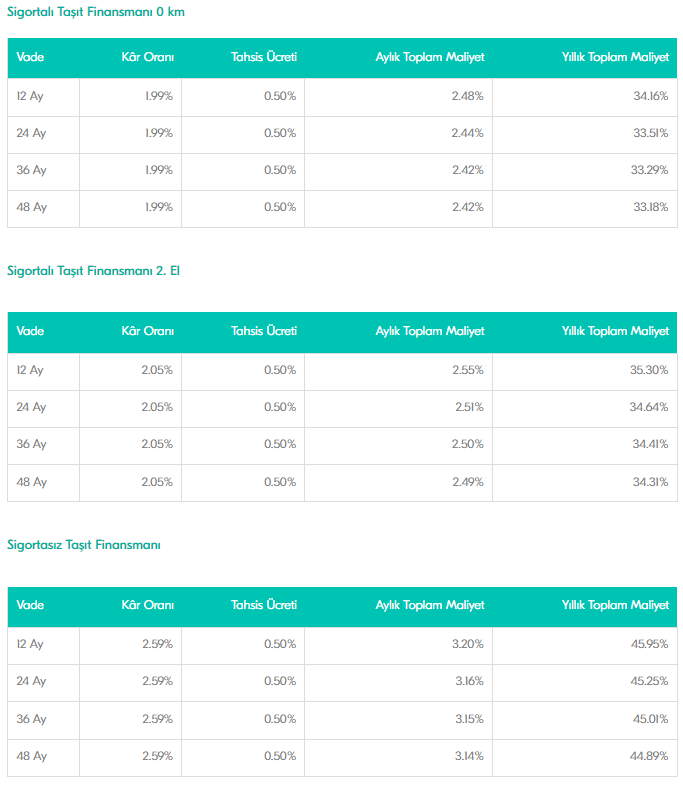Select the 3.20% monthly cost cell

(x=467, y=644)
